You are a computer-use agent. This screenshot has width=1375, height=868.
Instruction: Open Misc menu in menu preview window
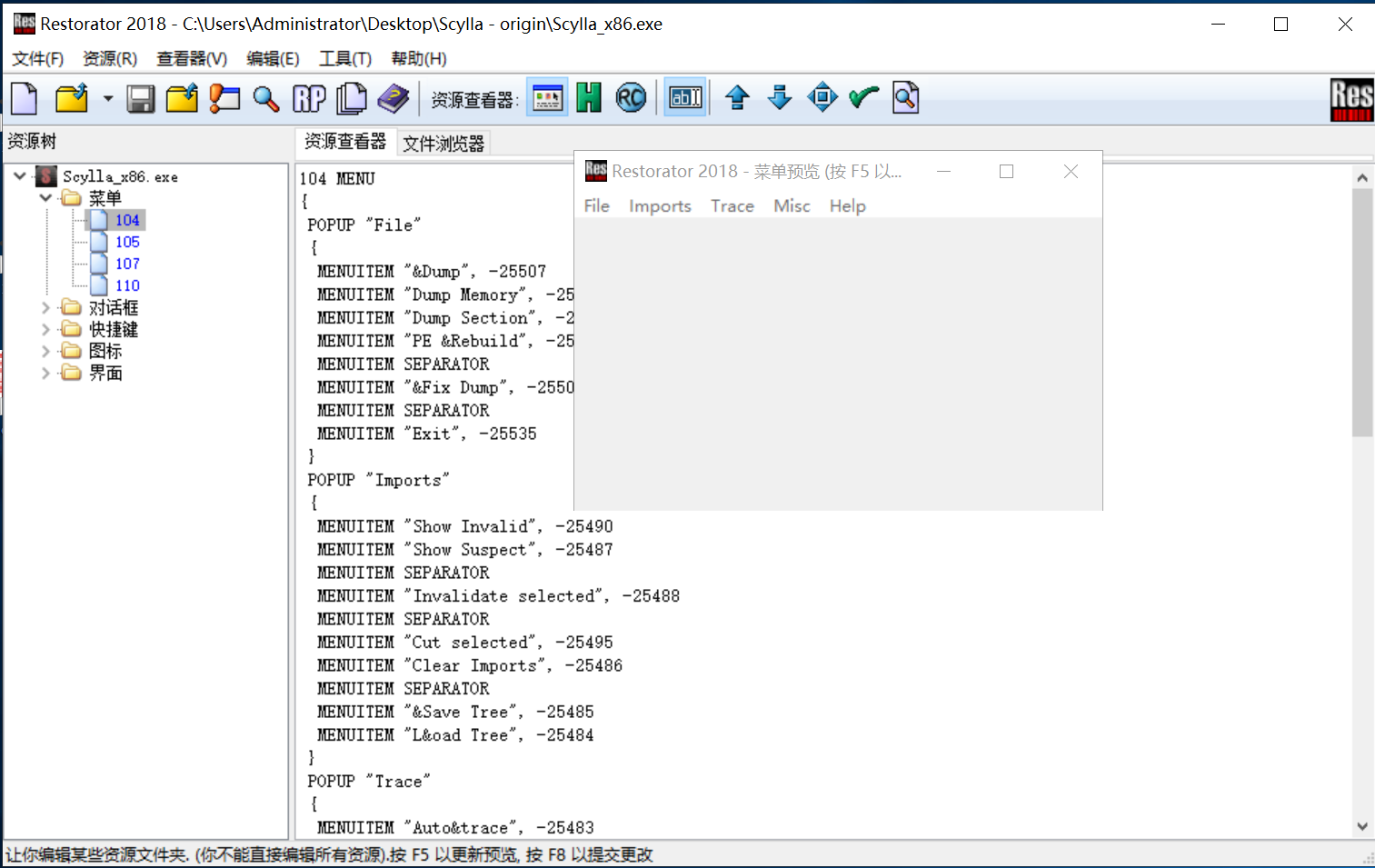click(792, 206)
